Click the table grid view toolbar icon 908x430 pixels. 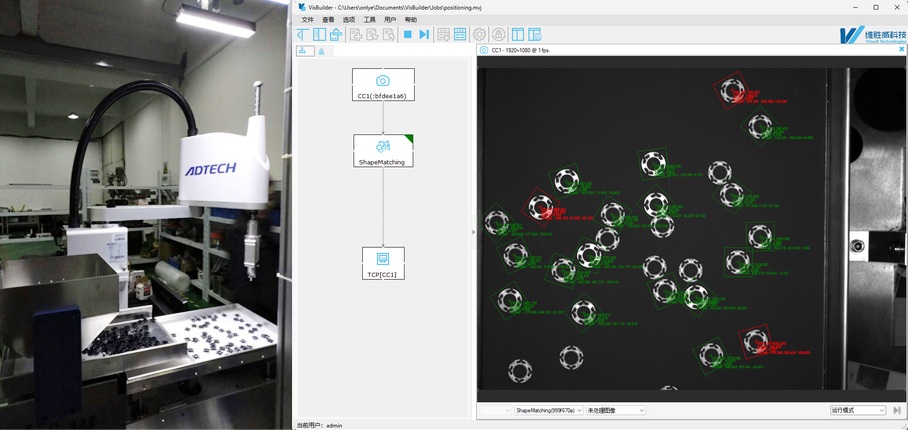pyautogui.click(x=460, y=35)
